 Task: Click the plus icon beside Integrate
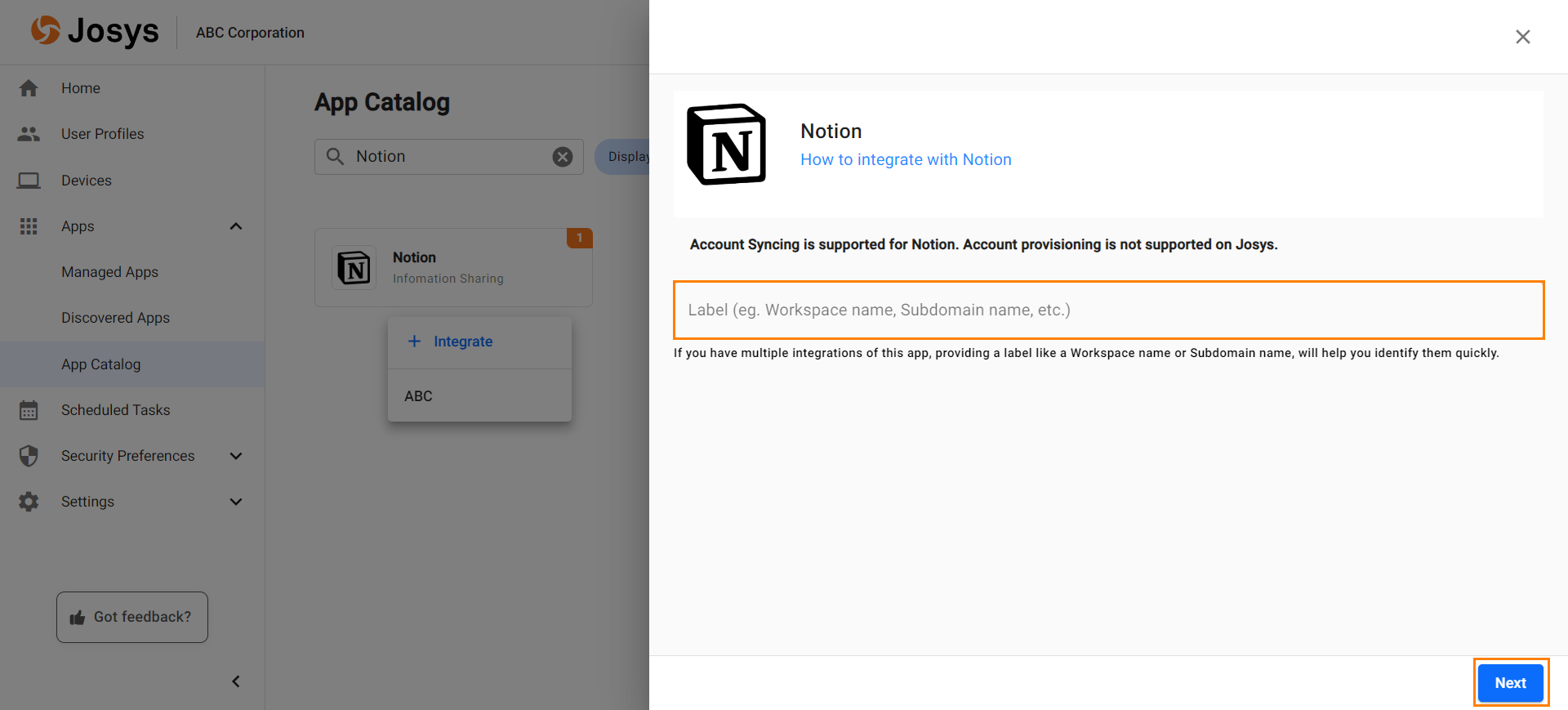pos(414,342)
